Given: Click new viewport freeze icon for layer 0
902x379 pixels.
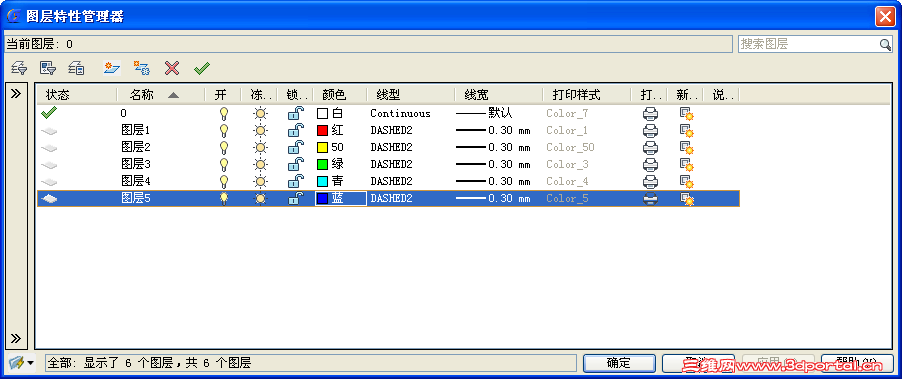Looking at the screenshot, I should pyautogui.click(x=686, y=114).
